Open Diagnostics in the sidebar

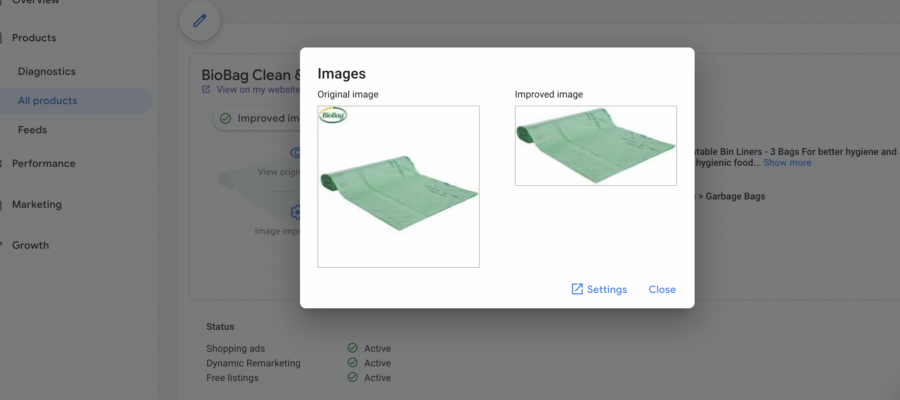(x=46, y=72)
